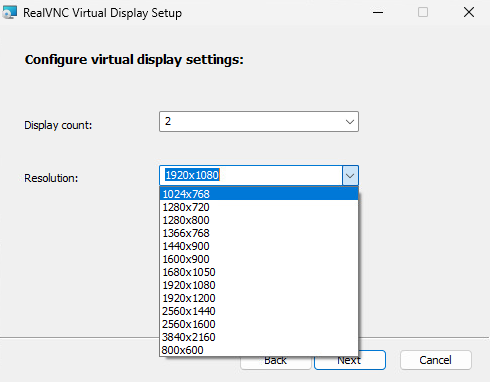Image resolution: width=490 pixels, height=382 pixels.
Task: Minimize the RealVNC setup window
Action: 378,13
